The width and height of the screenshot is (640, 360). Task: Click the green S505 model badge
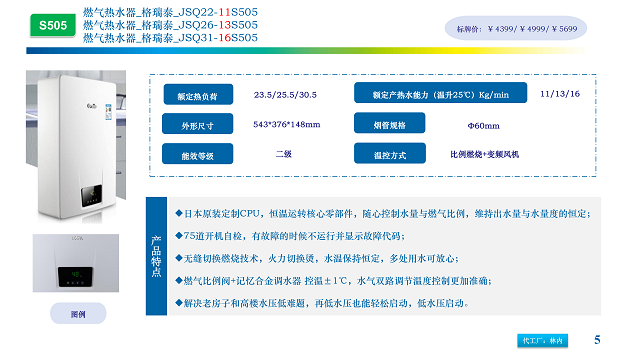point(53,25)
